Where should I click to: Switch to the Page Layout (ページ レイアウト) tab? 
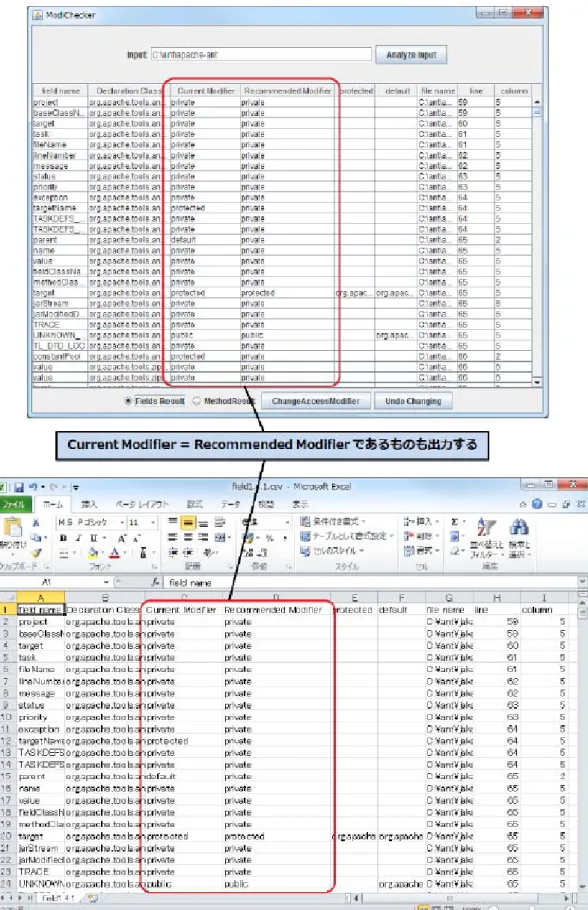click(x=142, y=504)
